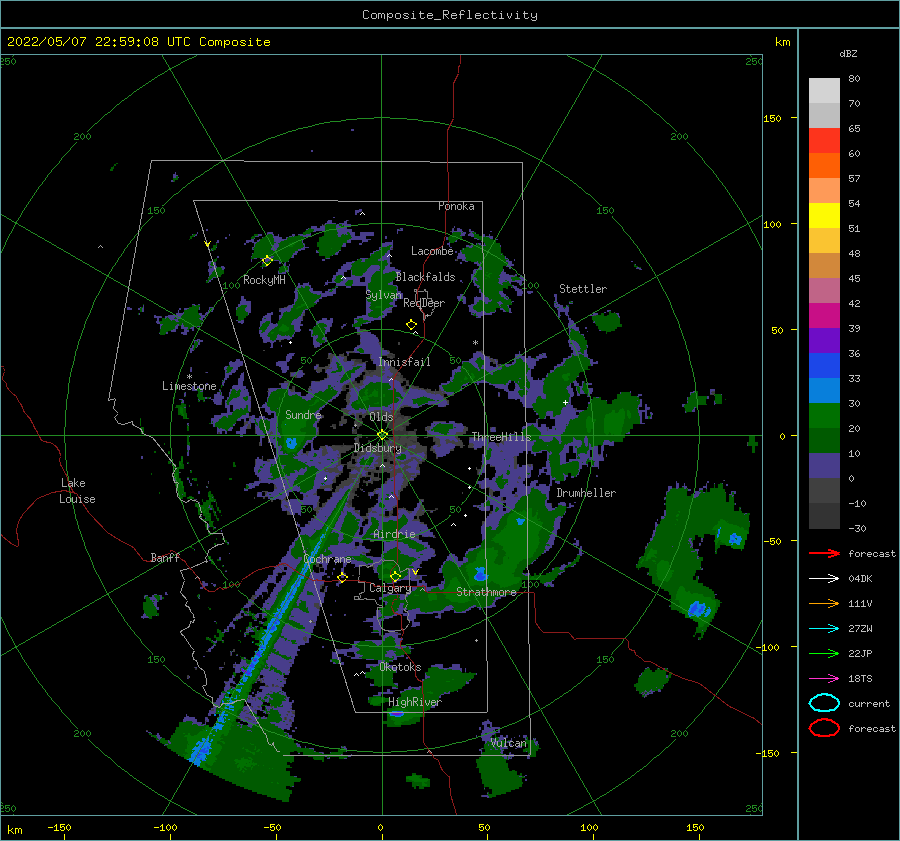Click the red forecast arrow in legend
The image size is (900, 841).
824,553
